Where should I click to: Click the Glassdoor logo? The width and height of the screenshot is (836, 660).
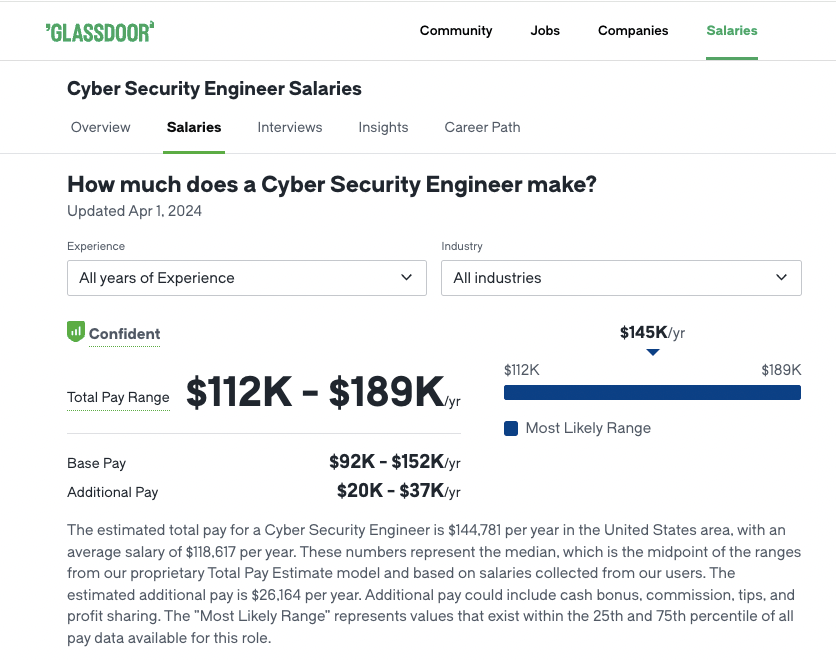[100, 31]
